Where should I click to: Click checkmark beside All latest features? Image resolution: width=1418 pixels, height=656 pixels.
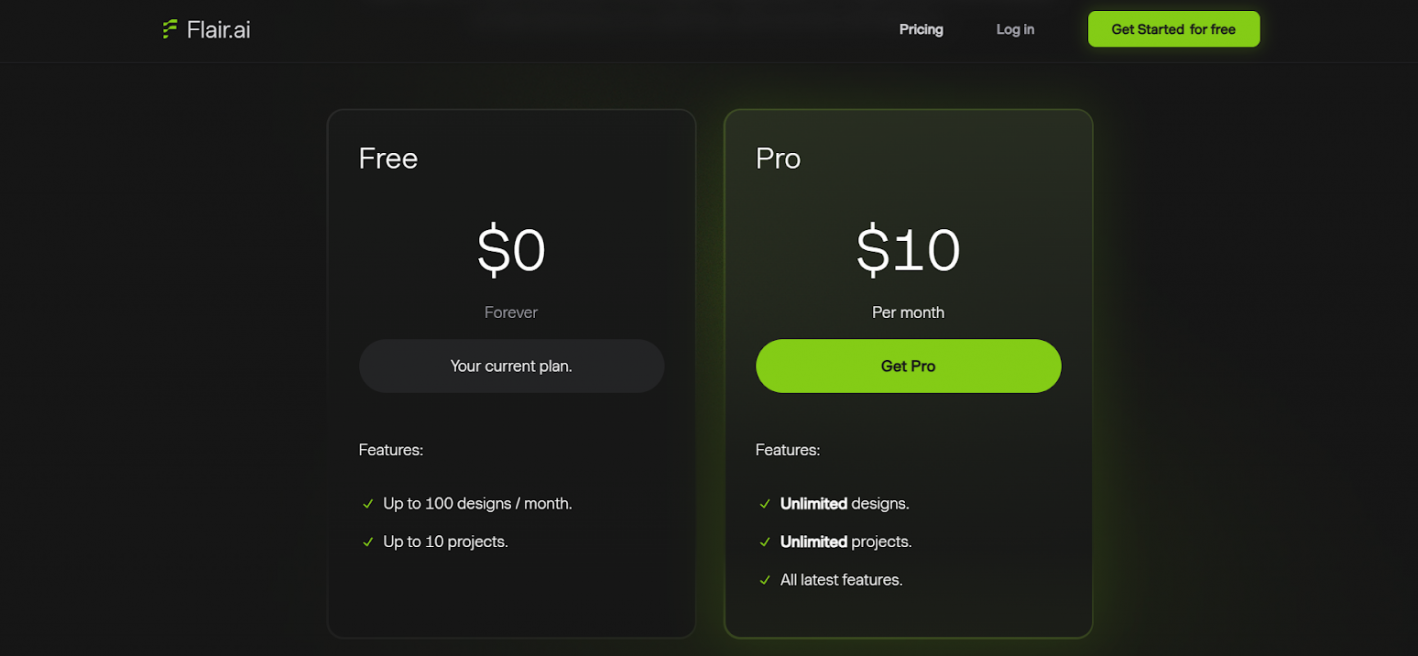[765, 580]
